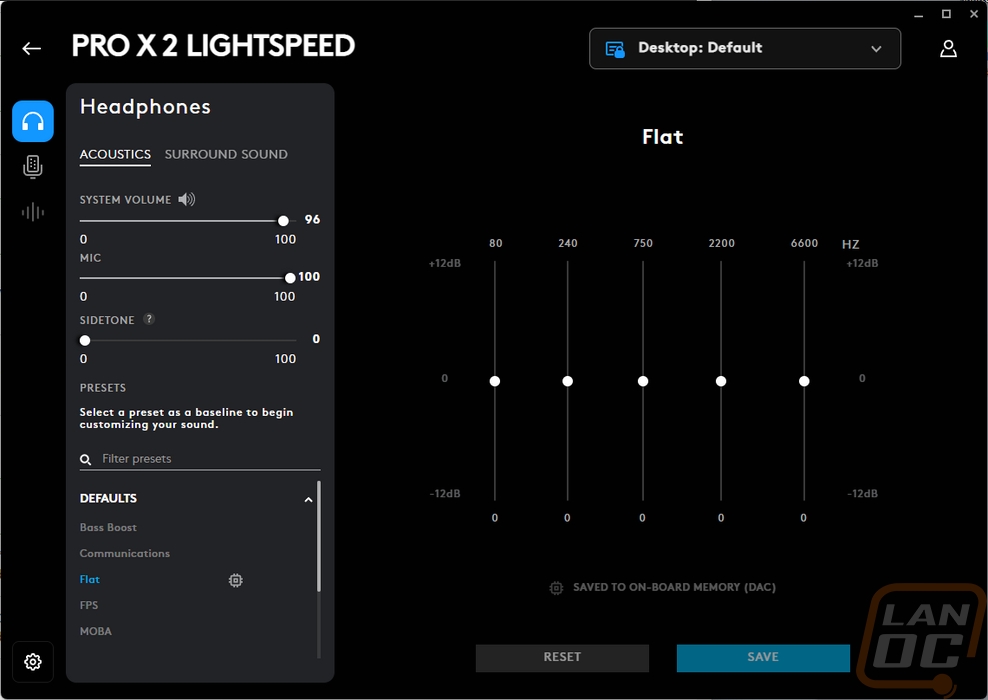Screen dimensions: 988x700
Task: Click the 6600 Hz equalizer slider knob
Action: [804, 381]
